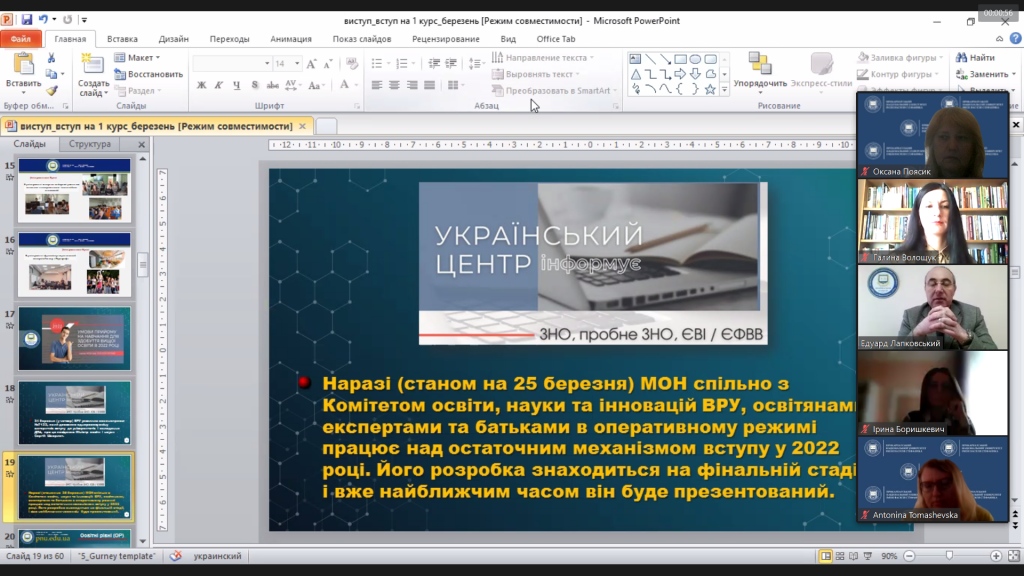Click the Save icon in quick access toolbar
The image size is (1024, 576).
pos(27,19)
